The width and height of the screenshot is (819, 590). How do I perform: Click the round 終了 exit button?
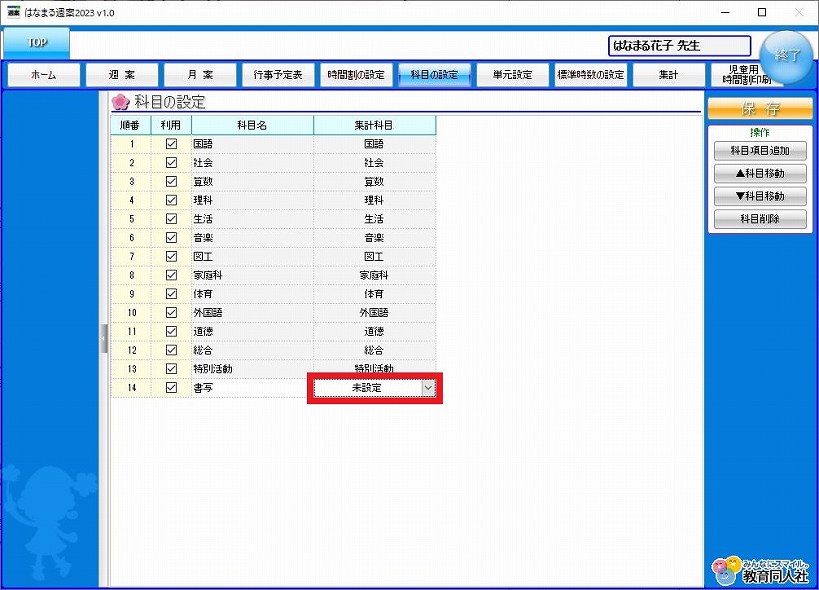tap(786, 56)
